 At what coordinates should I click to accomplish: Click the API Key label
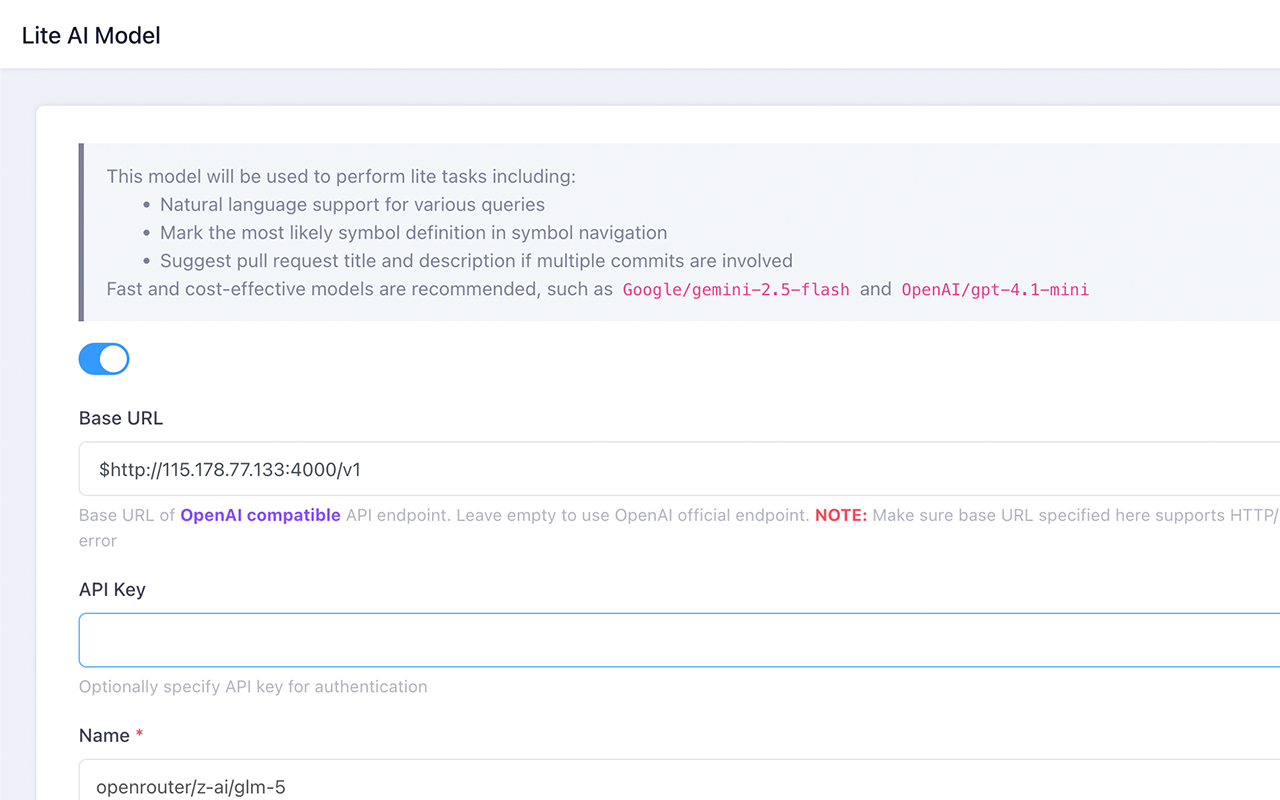pos(112,589)
